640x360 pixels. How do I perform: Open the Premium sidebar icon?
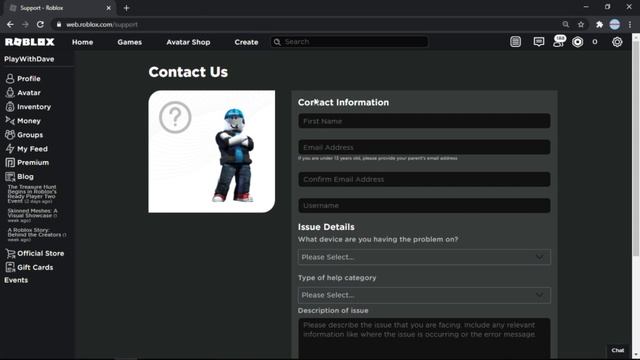coord(10,162)
